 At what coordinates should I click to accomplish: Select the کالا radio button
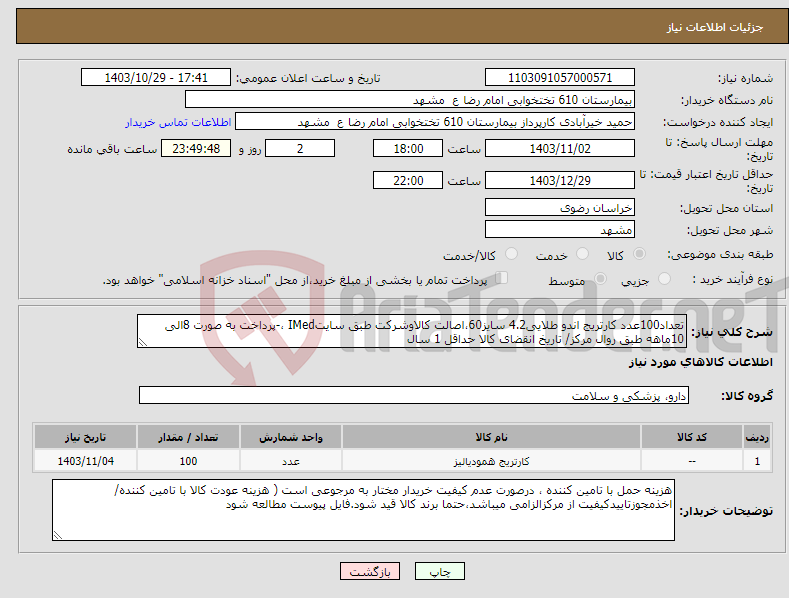tap(640, 254)
